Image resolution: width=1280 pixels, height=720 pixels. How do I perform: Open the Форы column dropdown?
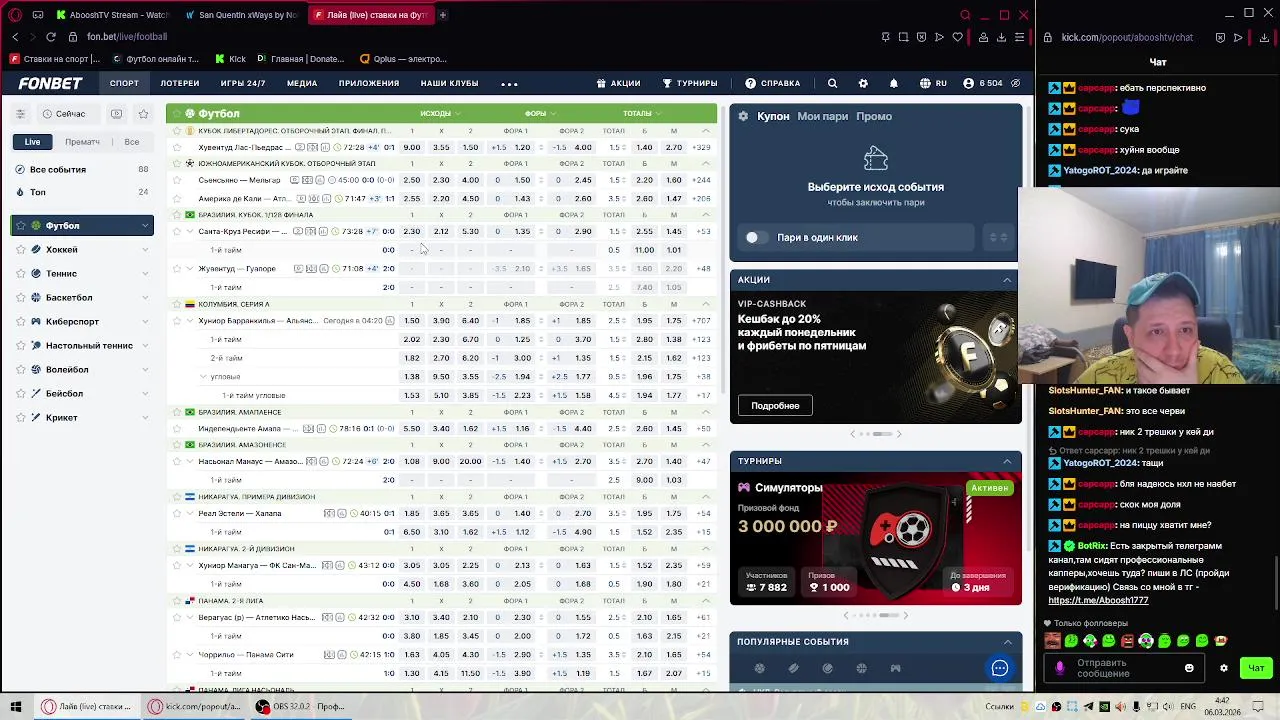[539, 113]
